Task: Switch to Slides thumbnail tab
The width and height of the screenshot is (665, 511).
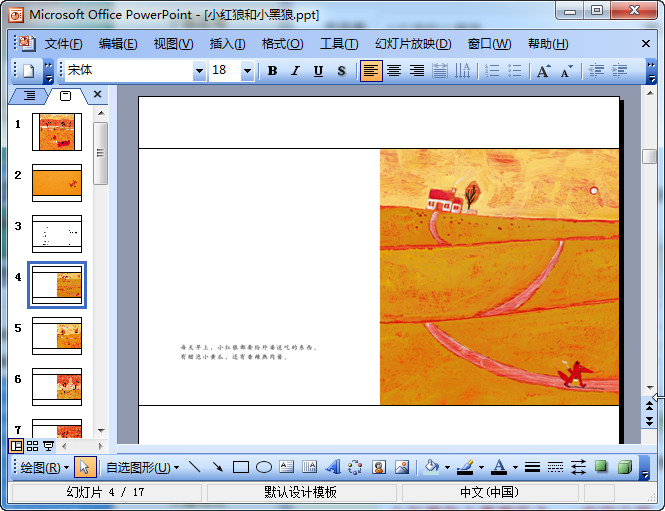Action: (x=65, y=96)
